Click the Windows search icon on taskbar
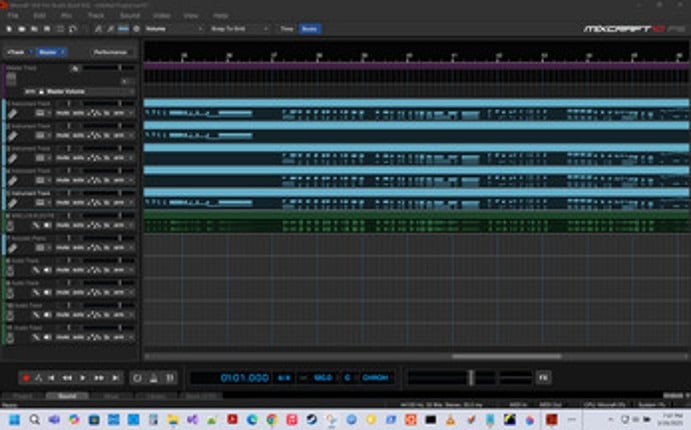This screenshot has height=430, width=691. click(34, 419)
